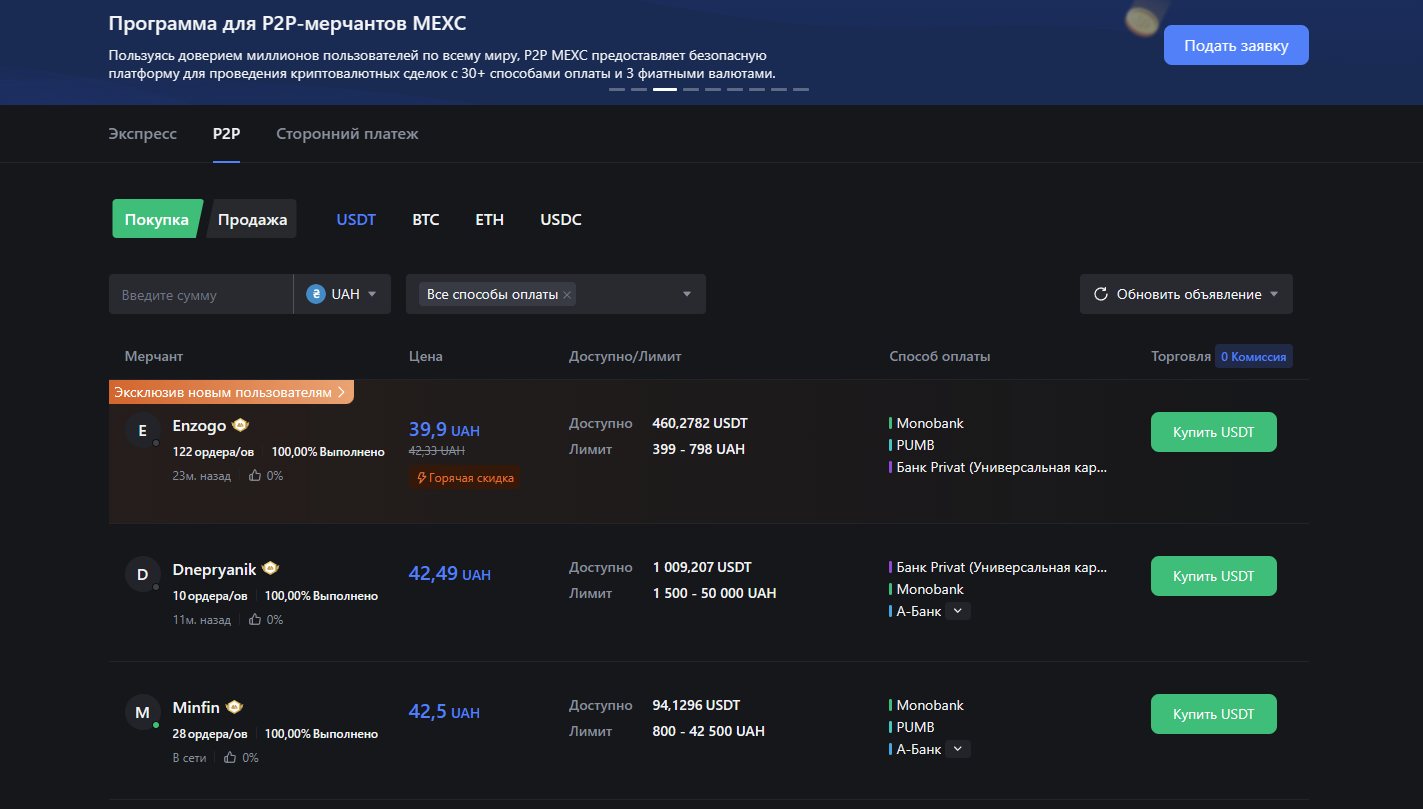Switch to Продажа mode
Image resolution: width=1423 pixels, height=809 pixels.
point(252,219)
